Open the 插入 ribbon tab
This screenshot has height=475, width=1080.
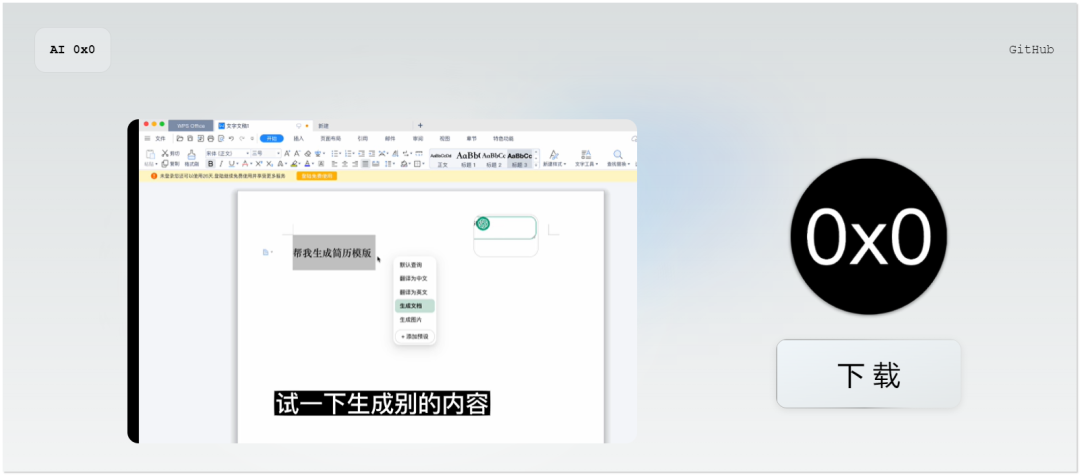coord(298,138)
